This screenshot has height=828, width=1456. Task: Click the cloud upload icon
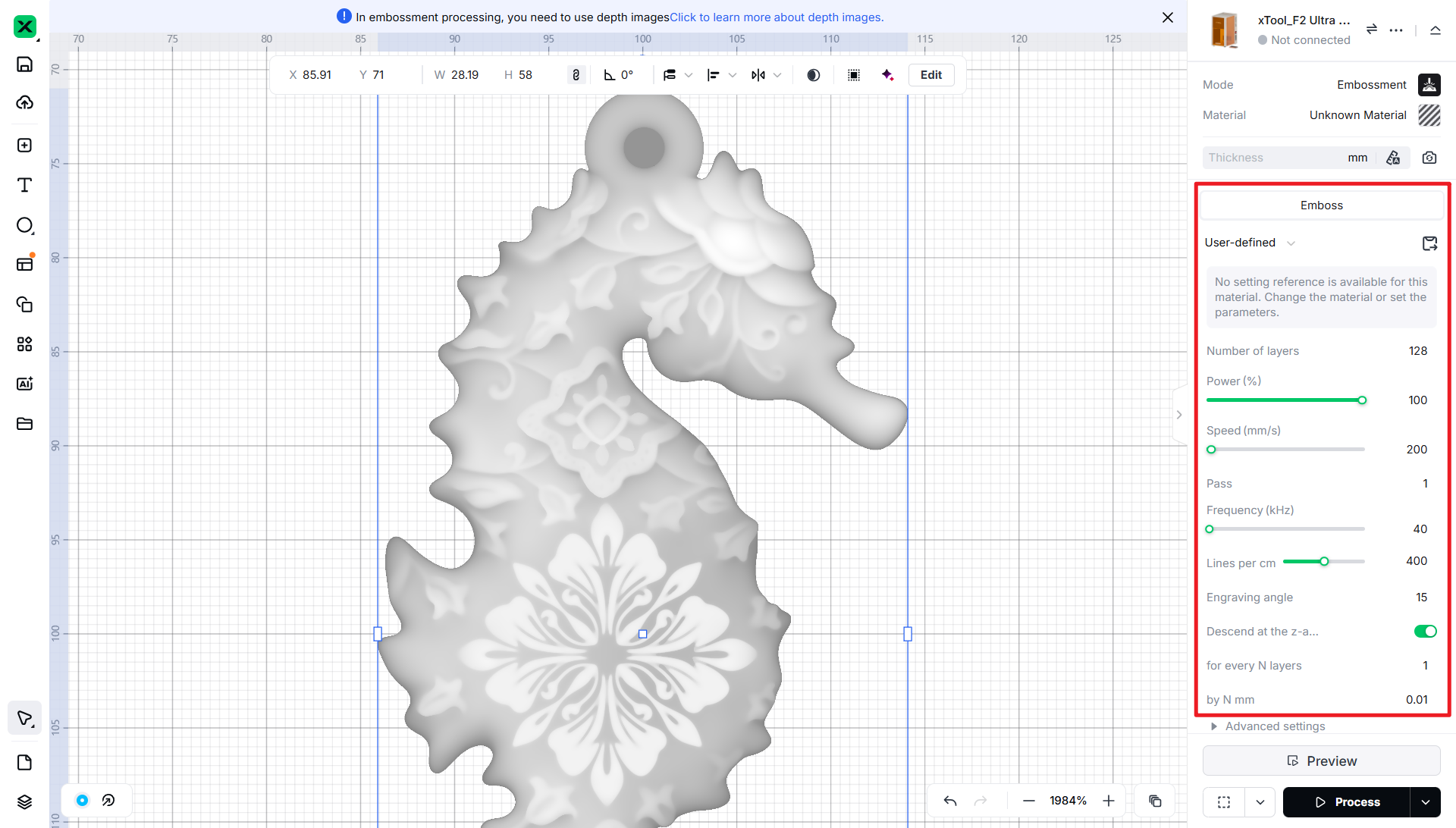click(24, 102)
